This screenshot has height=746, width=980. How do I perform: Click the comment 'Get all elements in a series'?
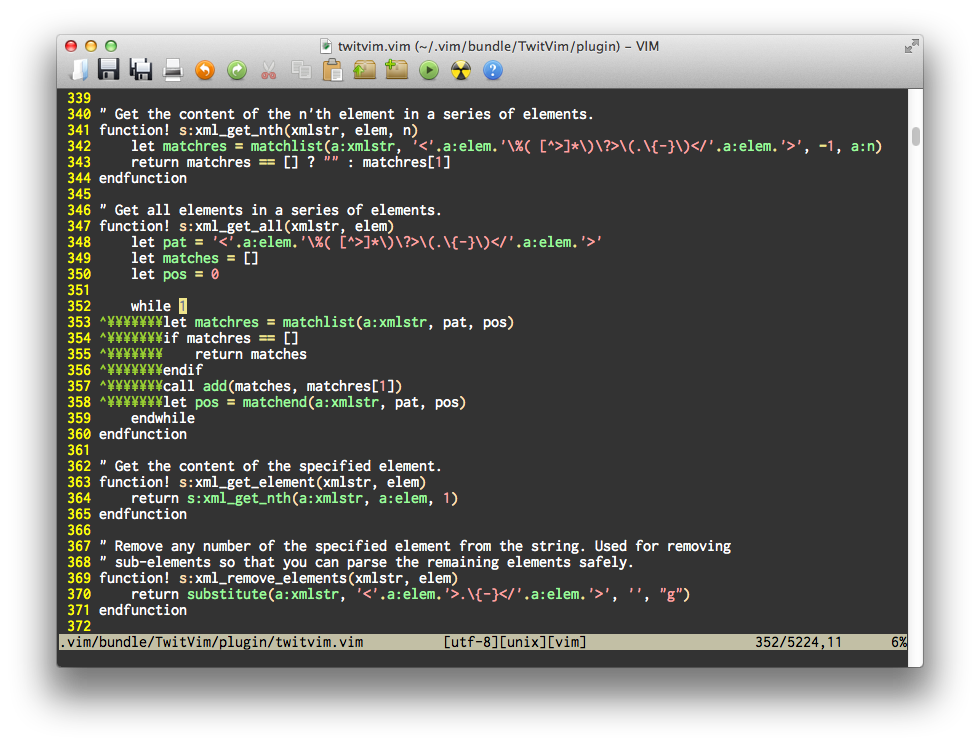coord(270,210)
